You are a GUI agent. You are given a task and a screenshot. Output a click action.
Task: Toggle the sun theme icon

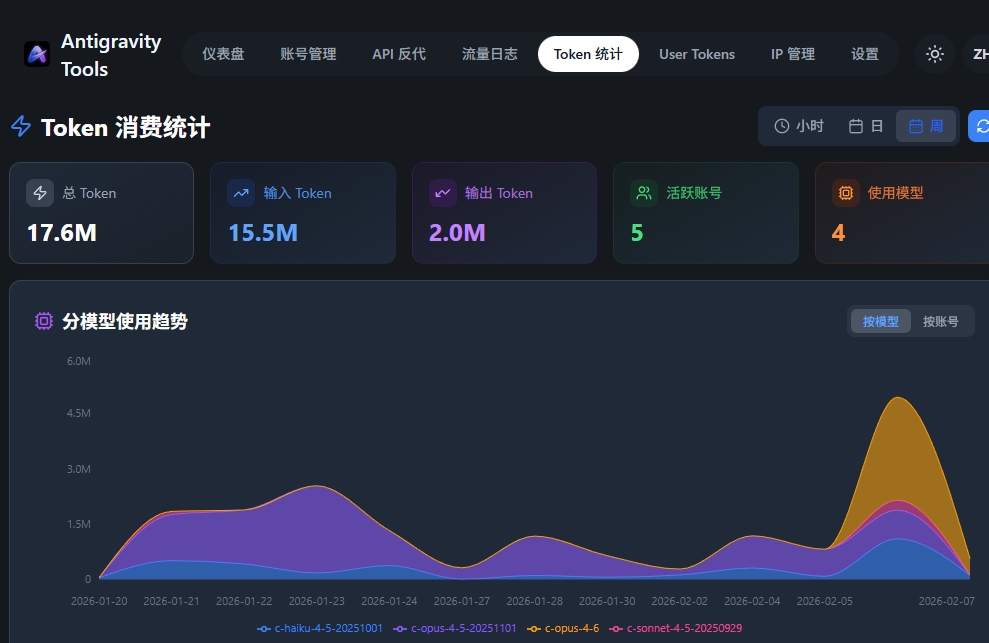pos(935,54)
